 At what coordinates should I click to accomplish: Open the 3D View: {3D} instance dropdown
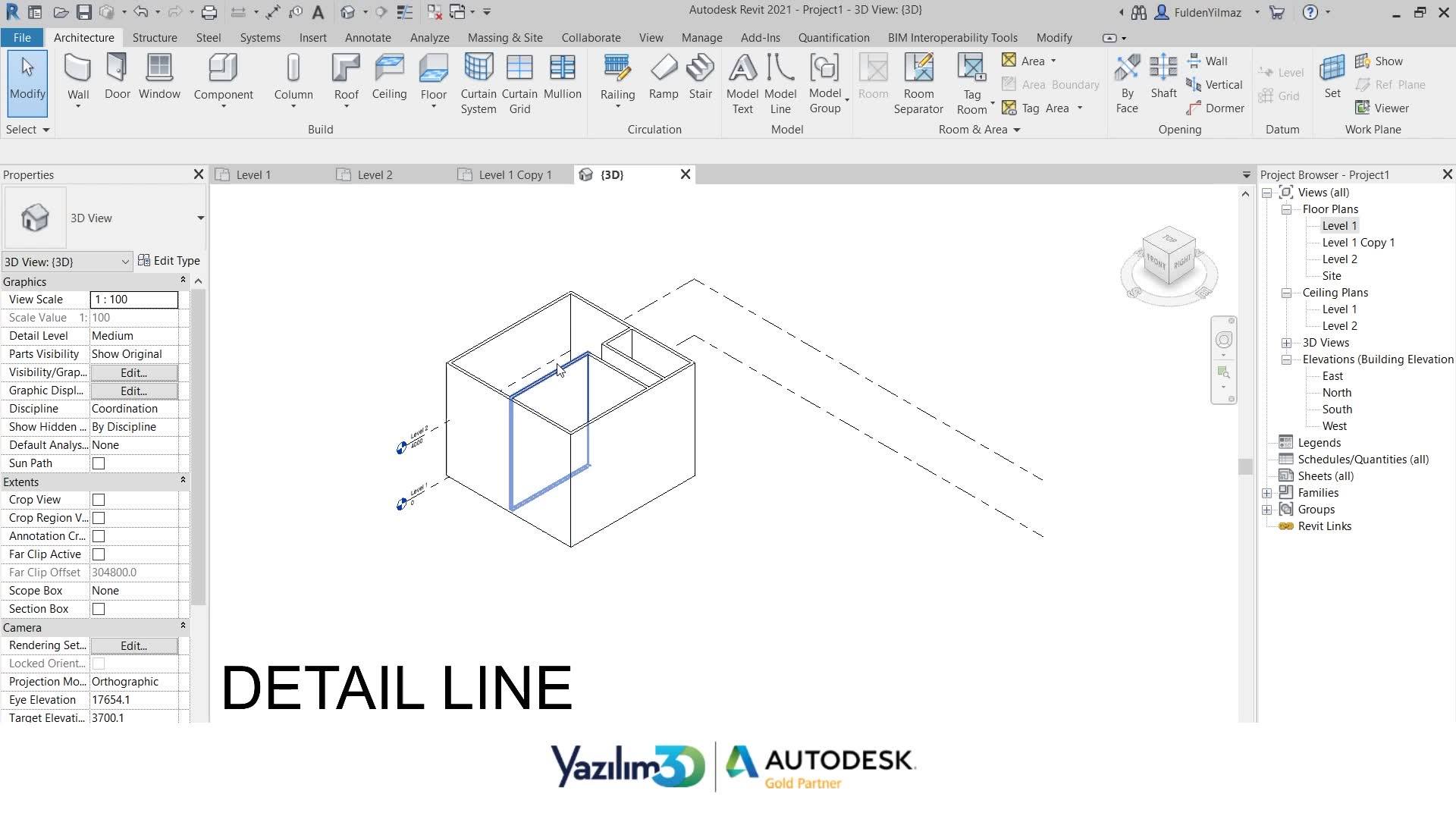[x=67, y=262]
